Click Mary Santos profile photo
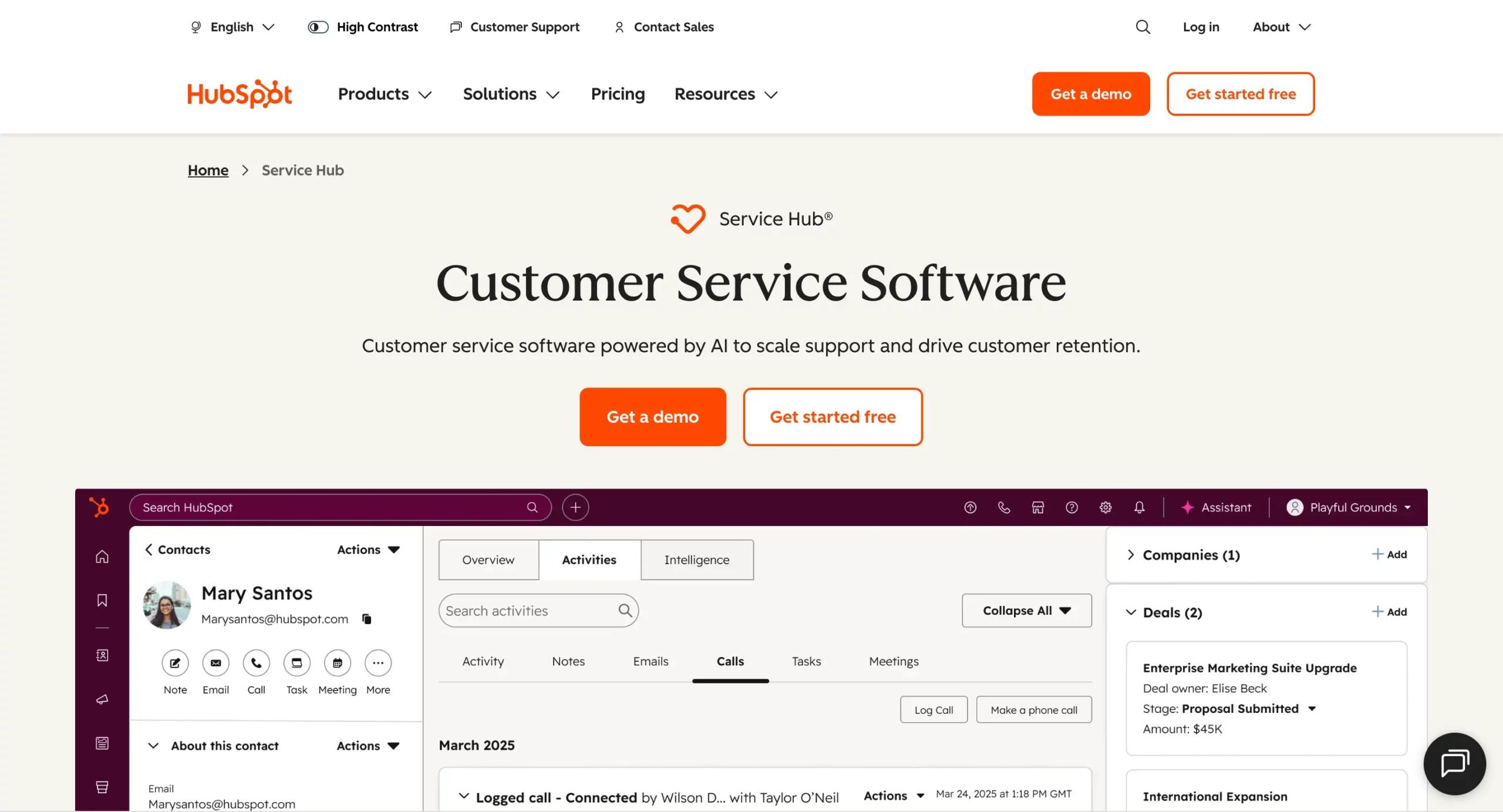Screen dimensions: 1503x812 tap(167, 605)
